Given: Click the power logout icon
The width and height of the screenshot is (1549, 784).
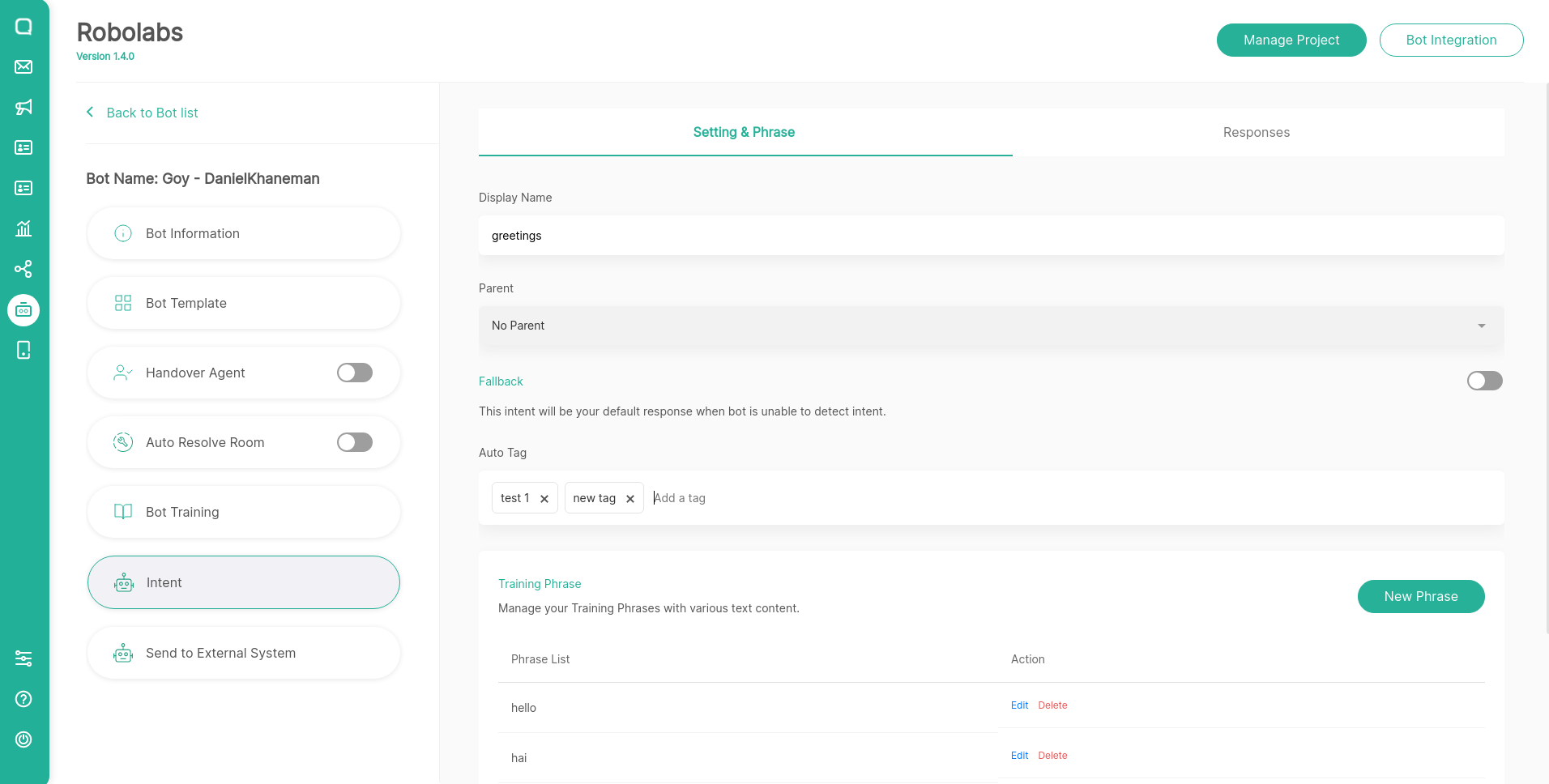Looking at the screenshot, I should point(23,739).
